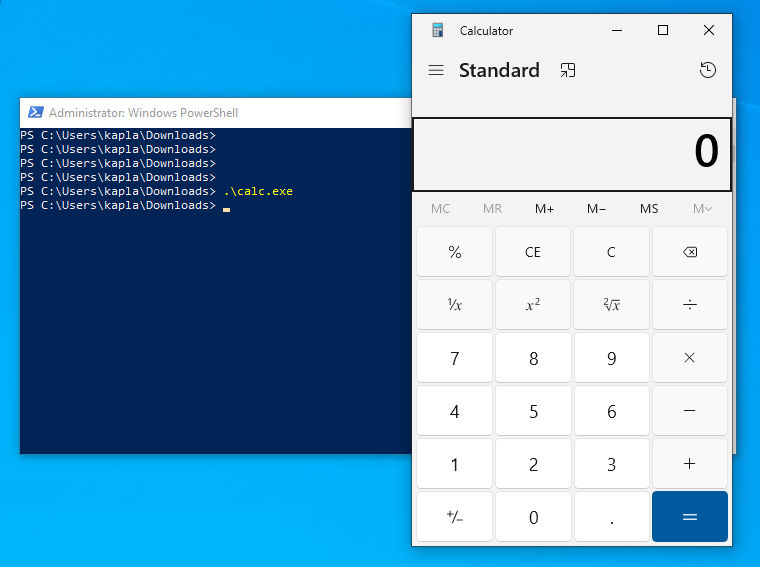Click the square root key
The width and height of the screenshot is (760, 567).
click(x=612, y=305)
